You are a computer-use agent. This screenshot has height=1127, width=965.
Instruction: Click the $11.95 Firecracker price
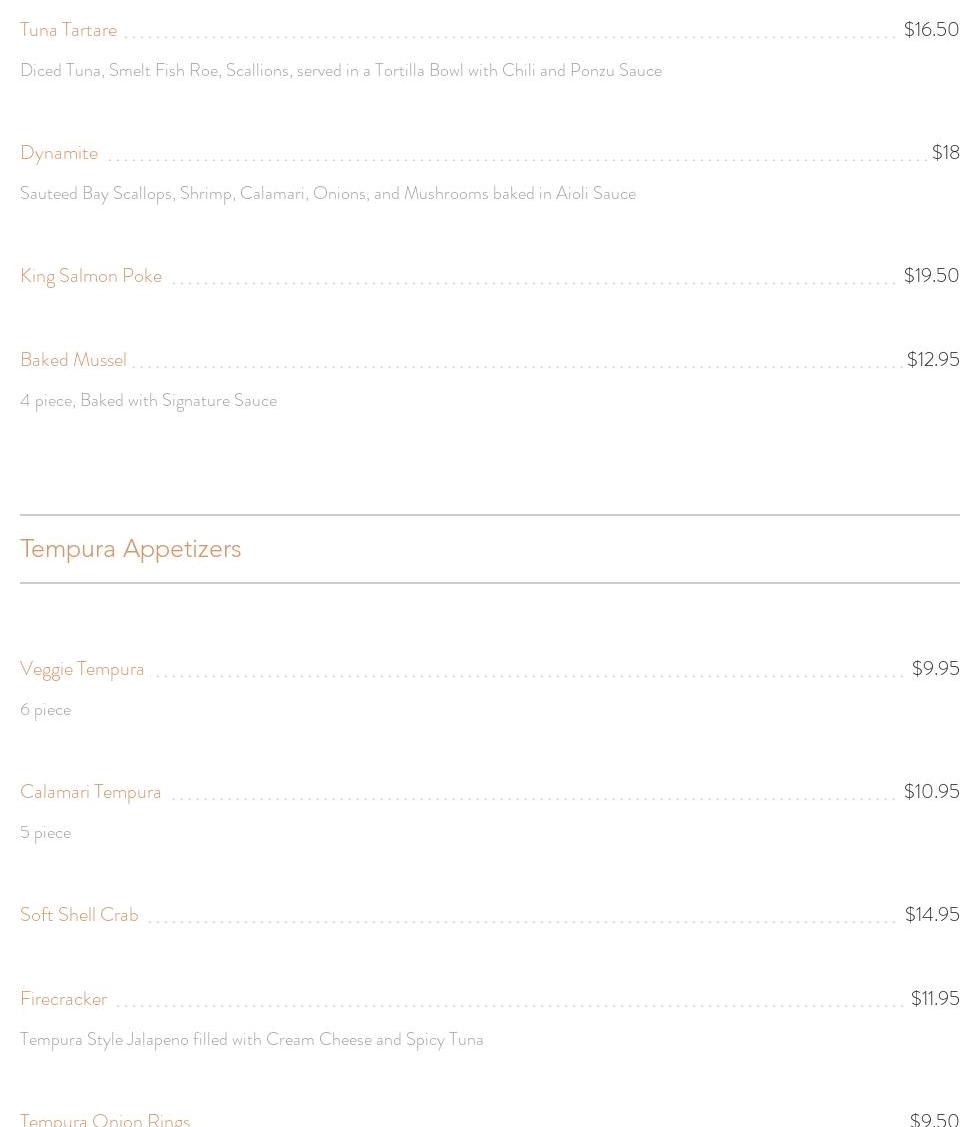point(935,998)
